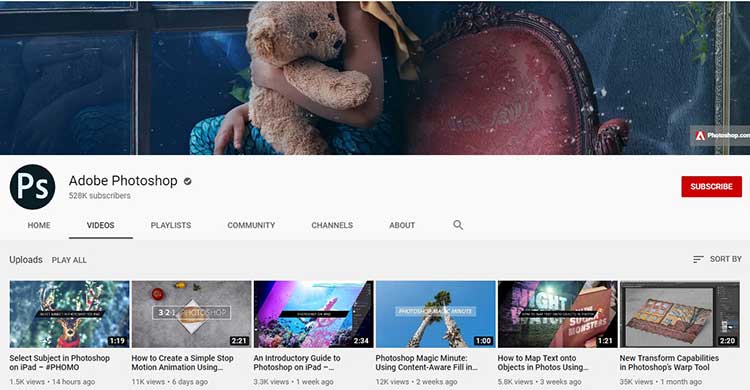Image resolution: width=750 pixels, height=390 pixels.
Task: Click the '11K views • 6 days ago' text
Action: 170,382
